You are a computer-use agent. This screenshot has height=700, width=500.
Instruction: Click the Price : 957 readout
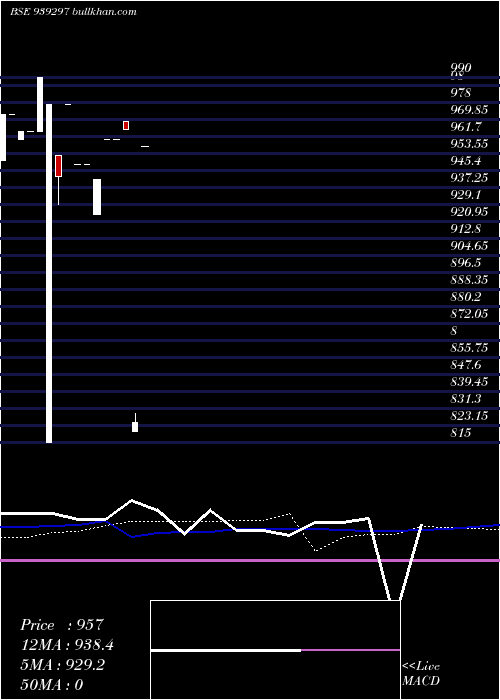[x=62, y=625]
